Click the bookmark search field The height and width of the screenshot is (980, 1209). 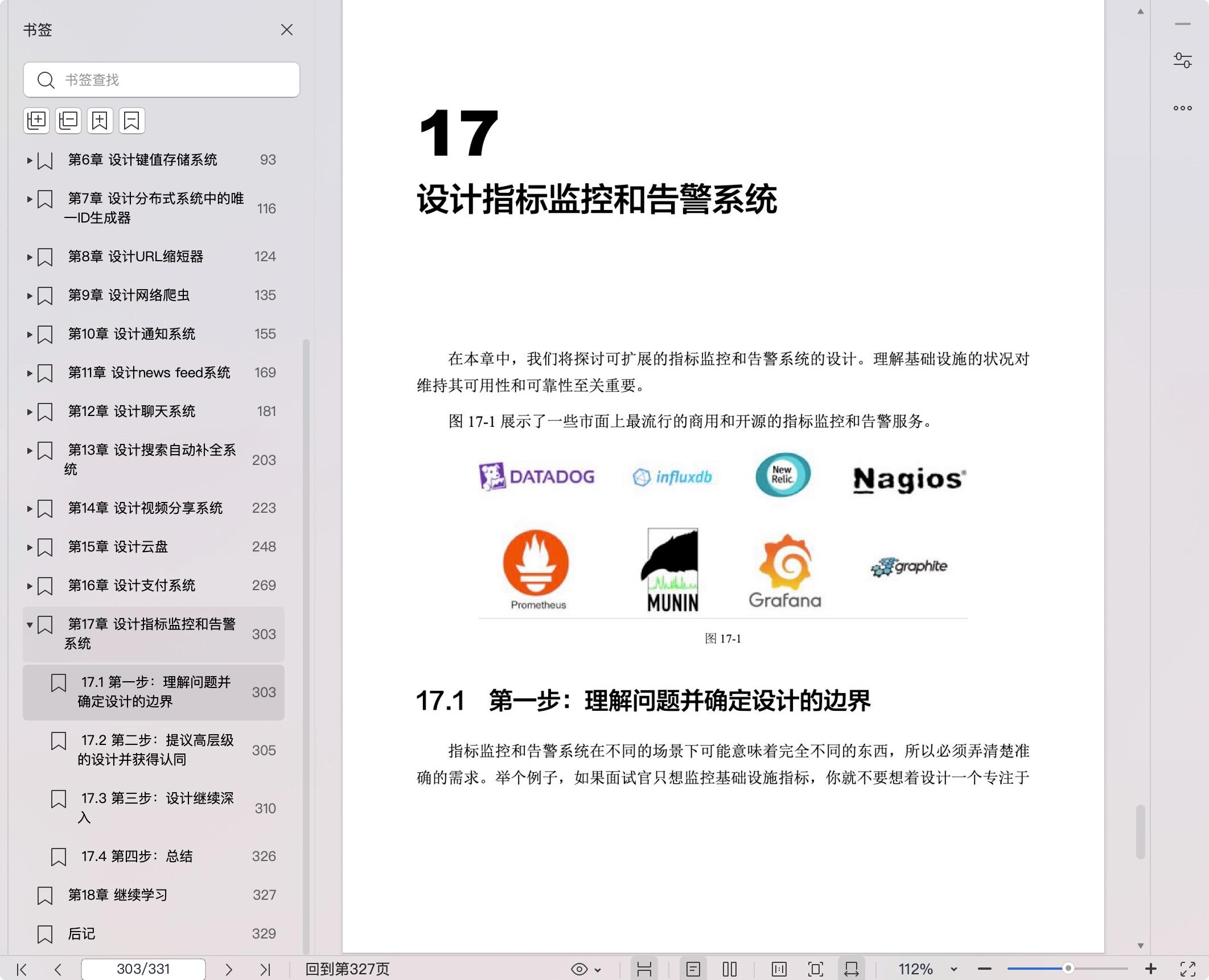point(162,80)
